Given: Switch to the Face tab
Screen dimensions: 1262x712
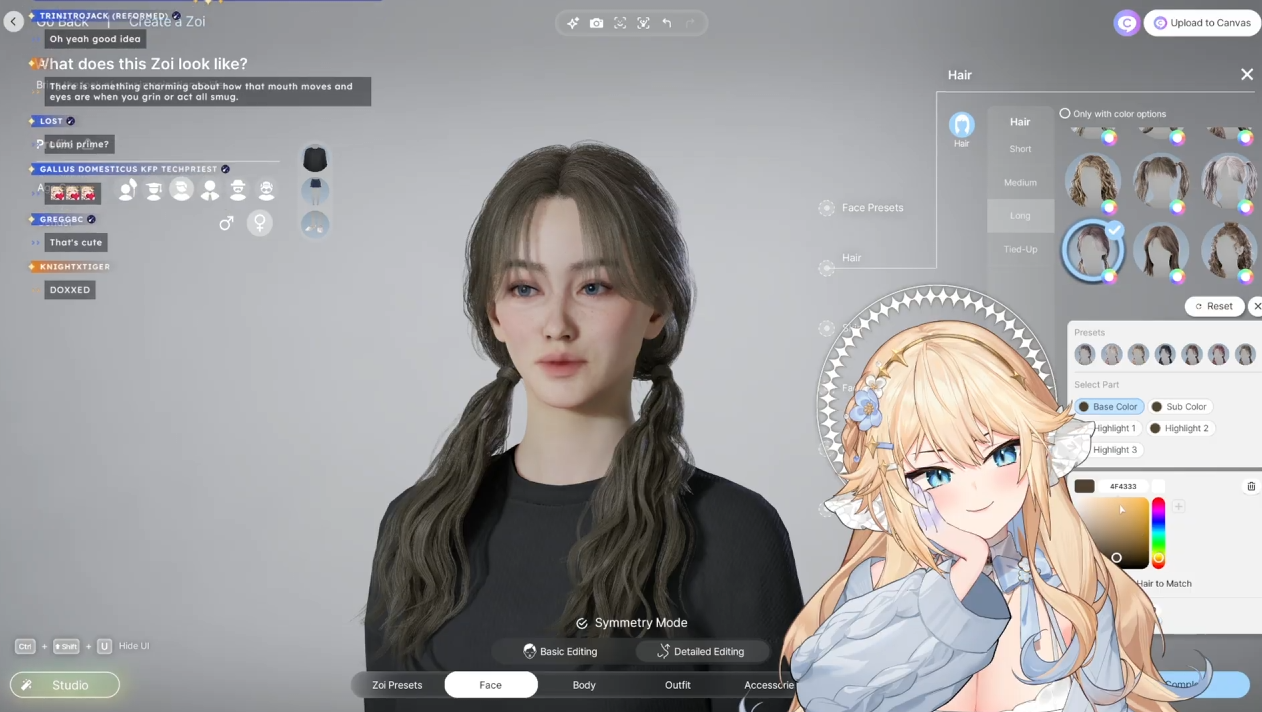Looking at the screenshot, I should coord(491,685).
